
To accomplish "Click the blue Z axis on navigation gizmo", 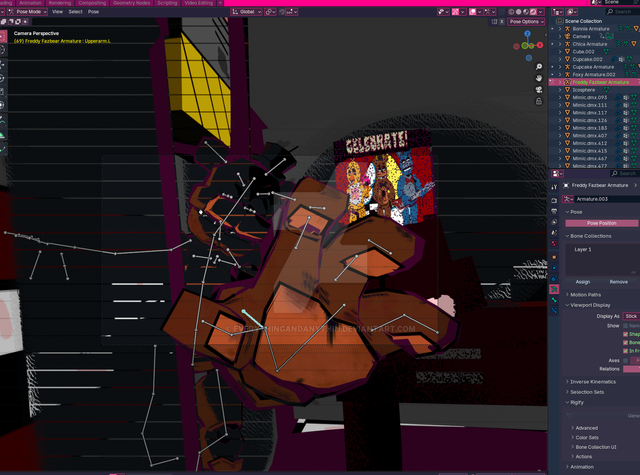I will tap(527, 33).
